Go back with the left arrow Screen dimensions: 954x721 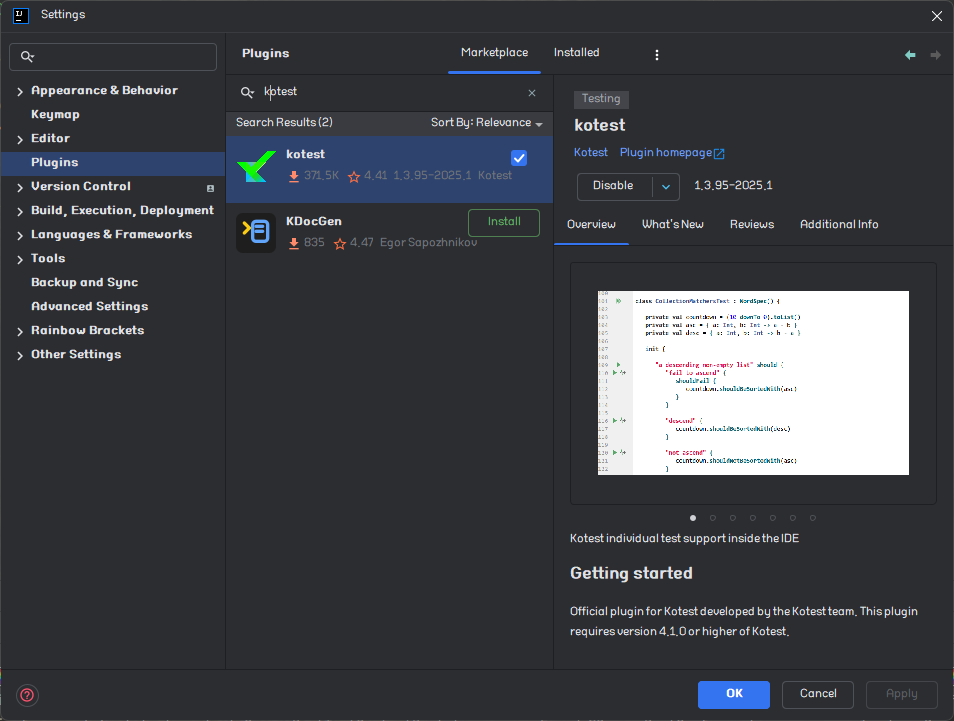click(x=910, y=55)
